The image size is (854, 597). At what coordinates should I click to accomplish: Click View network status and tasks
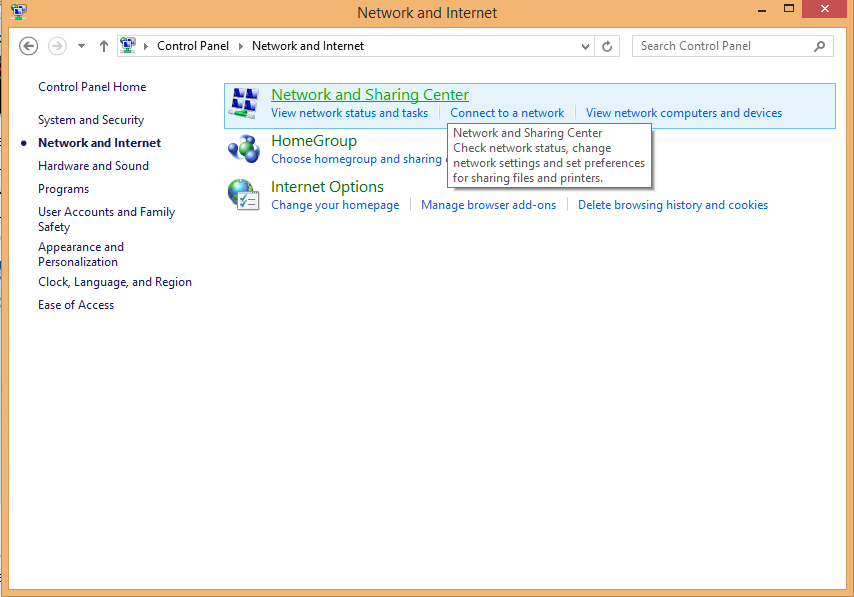pos(349,112)
